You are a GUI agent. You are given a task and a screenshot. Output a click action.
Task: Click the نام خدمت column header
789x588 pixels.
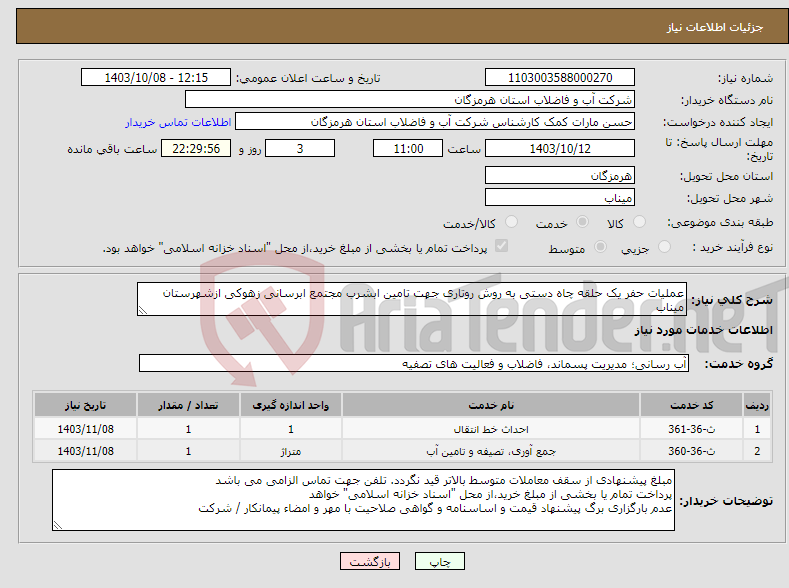[x=491, y=405]
